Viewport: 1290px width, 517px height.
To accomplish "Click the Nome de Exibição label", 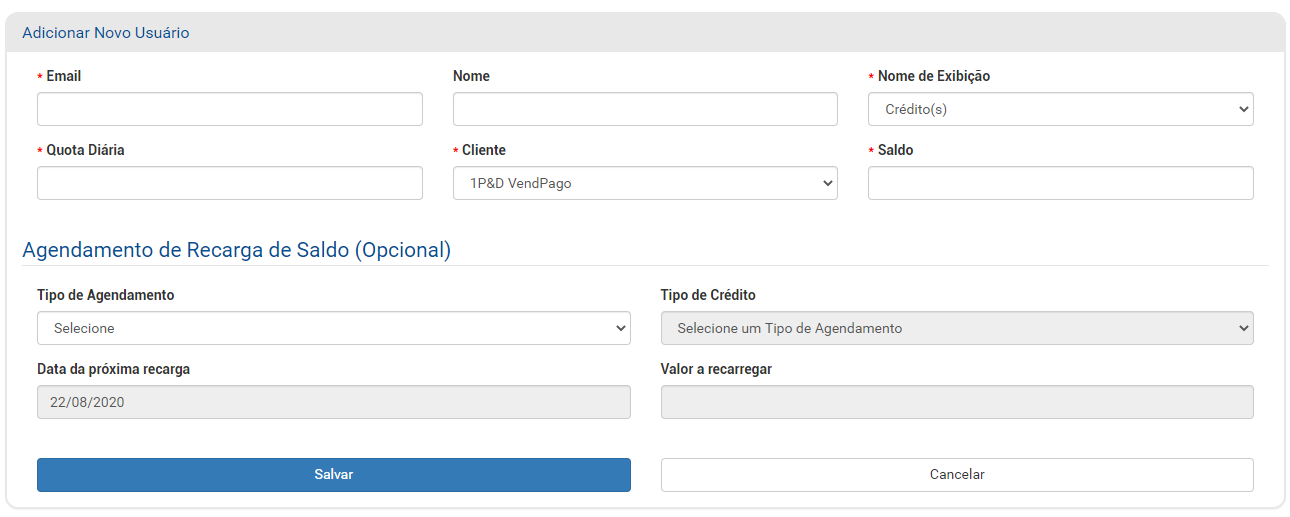I will tap(934, 76).
